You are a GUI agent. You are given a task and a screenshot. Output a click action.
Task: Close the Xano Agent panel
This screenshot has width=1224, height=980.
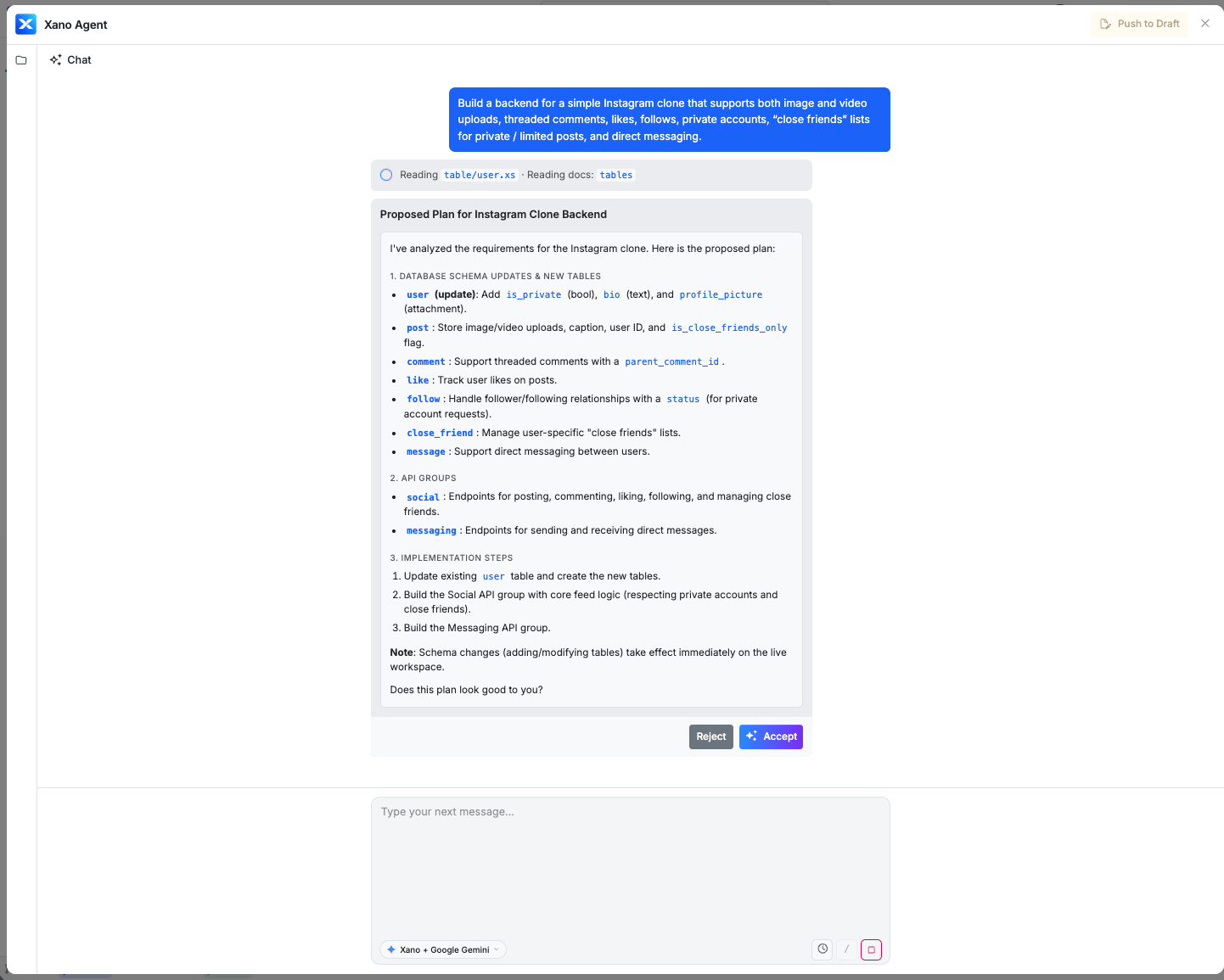click(1205, 24)
